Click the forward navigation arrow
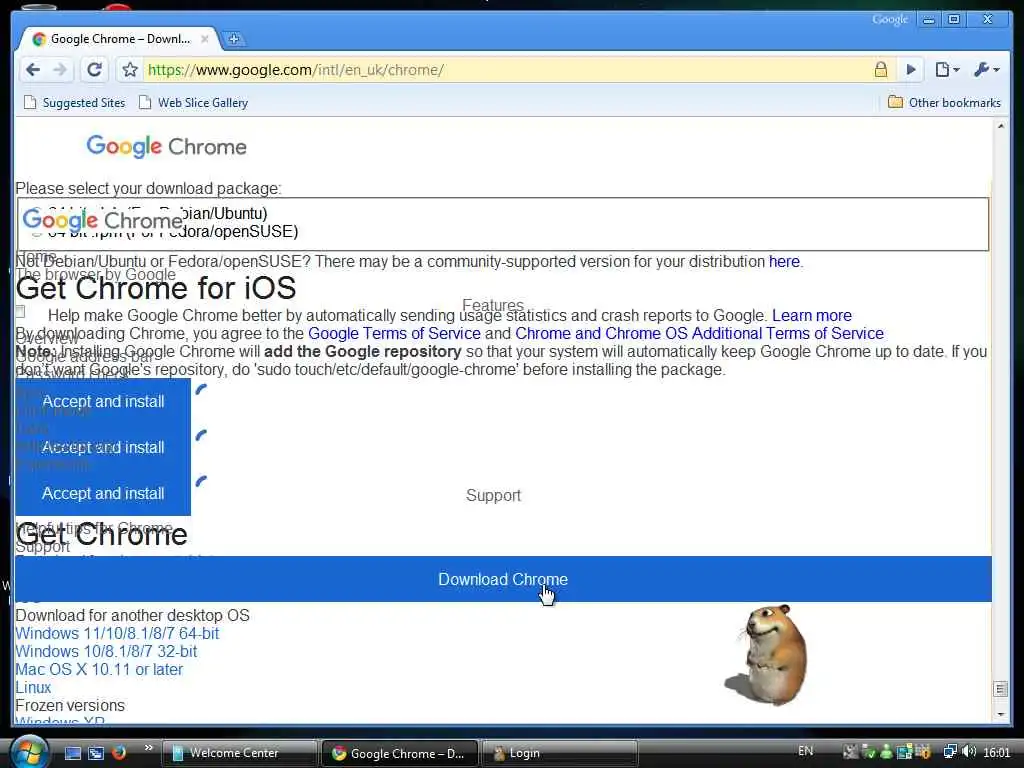Image resolution: width=1024 pixels, height=768 pixels. (59, 70)
